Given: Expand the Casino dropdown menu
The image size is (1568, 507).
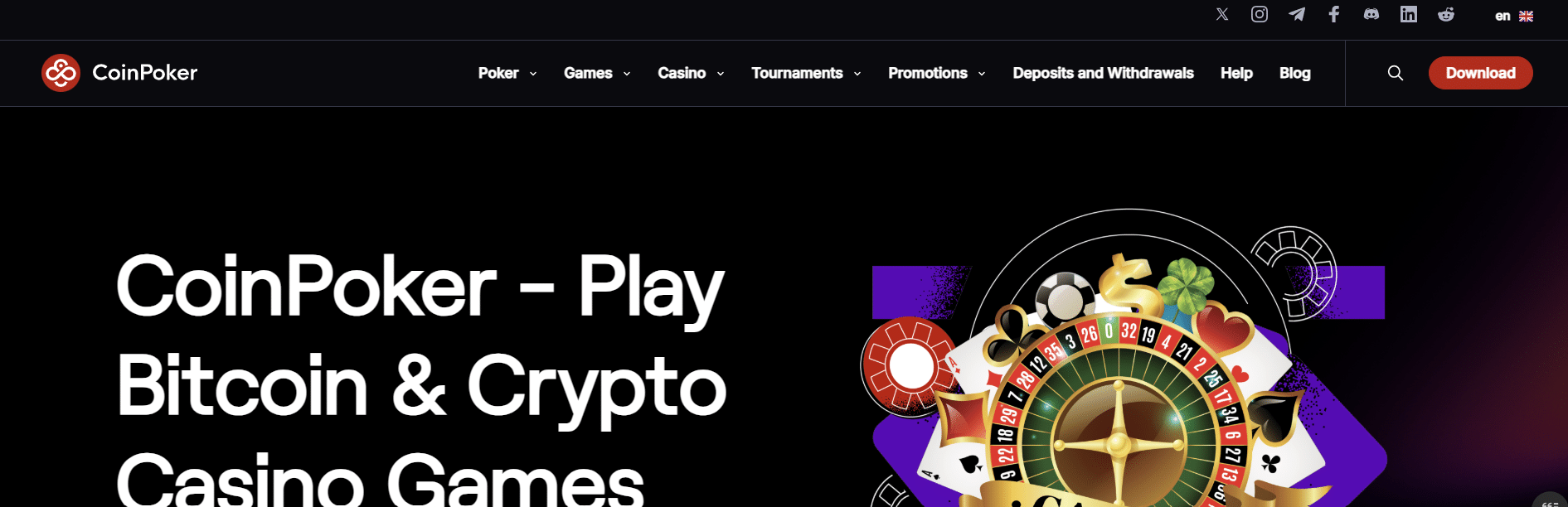Looking at the screenshot, I should [x=691, y=73].
